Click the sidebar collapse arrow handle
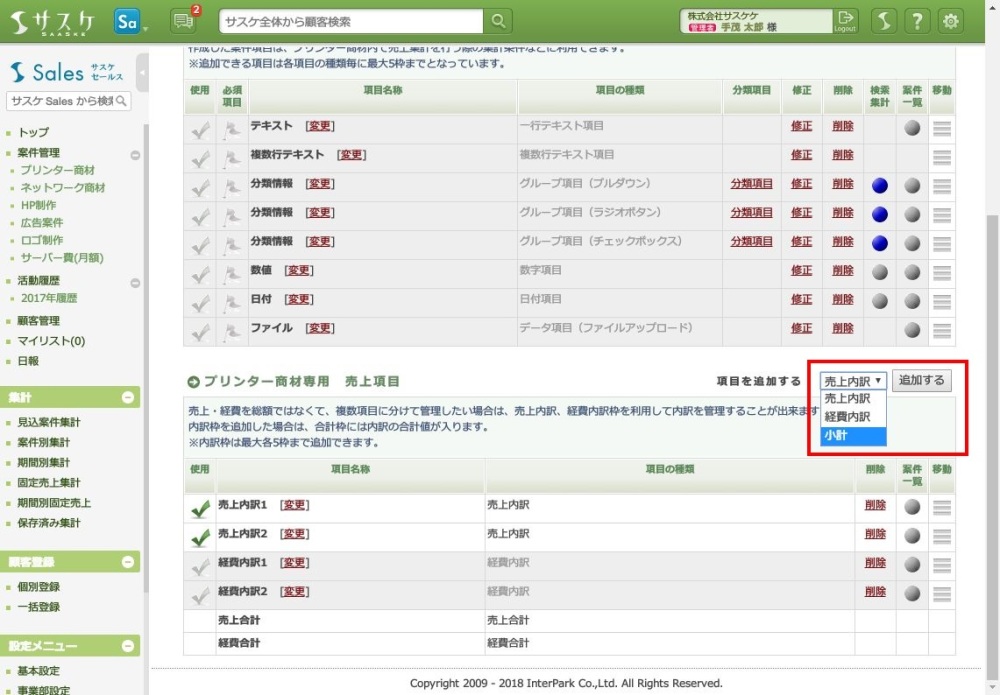The height and width of the screenshot is (695, 1000). tap(143, 73)
